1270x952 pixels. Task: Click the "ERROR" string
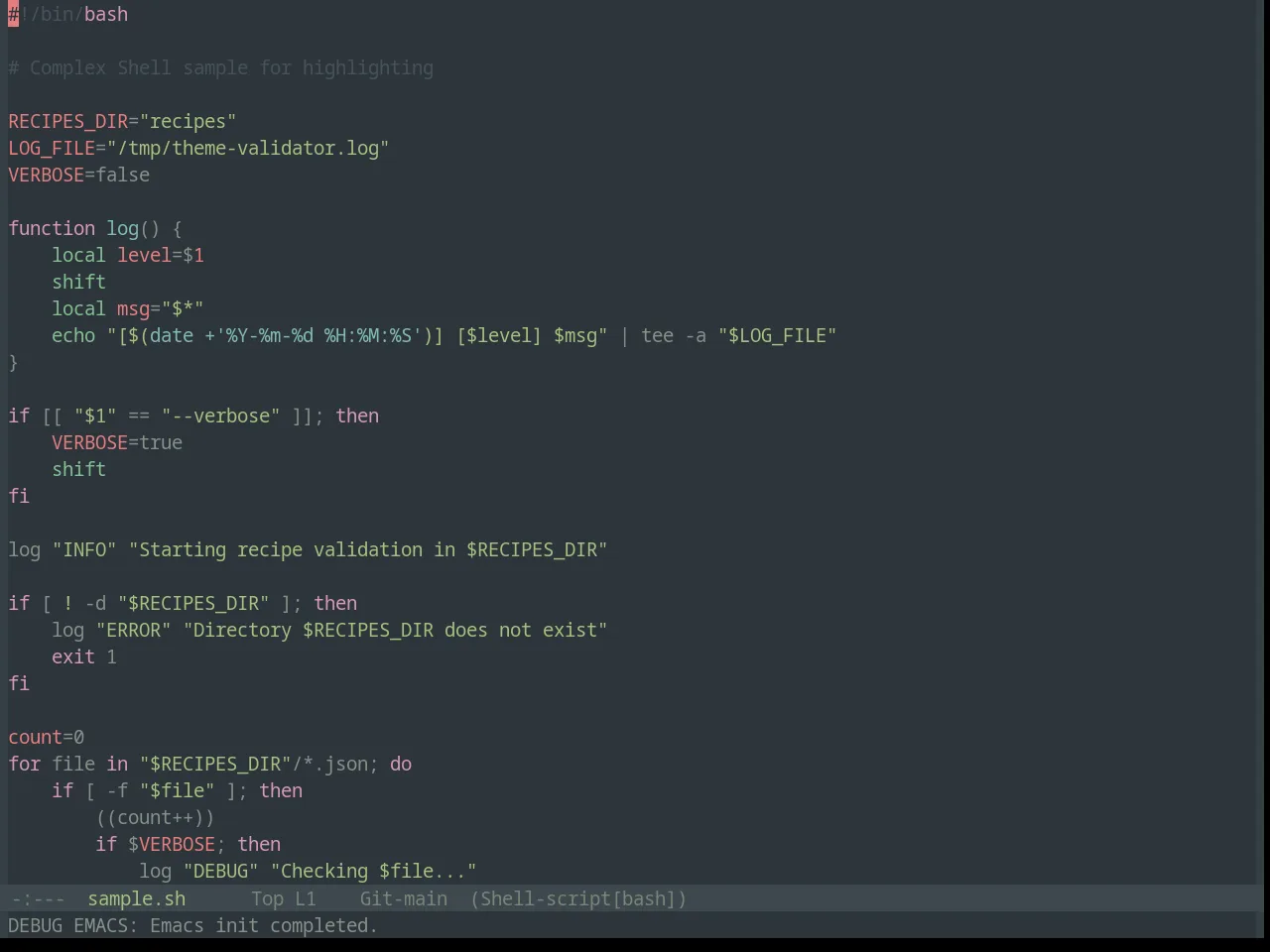(134, 630)
